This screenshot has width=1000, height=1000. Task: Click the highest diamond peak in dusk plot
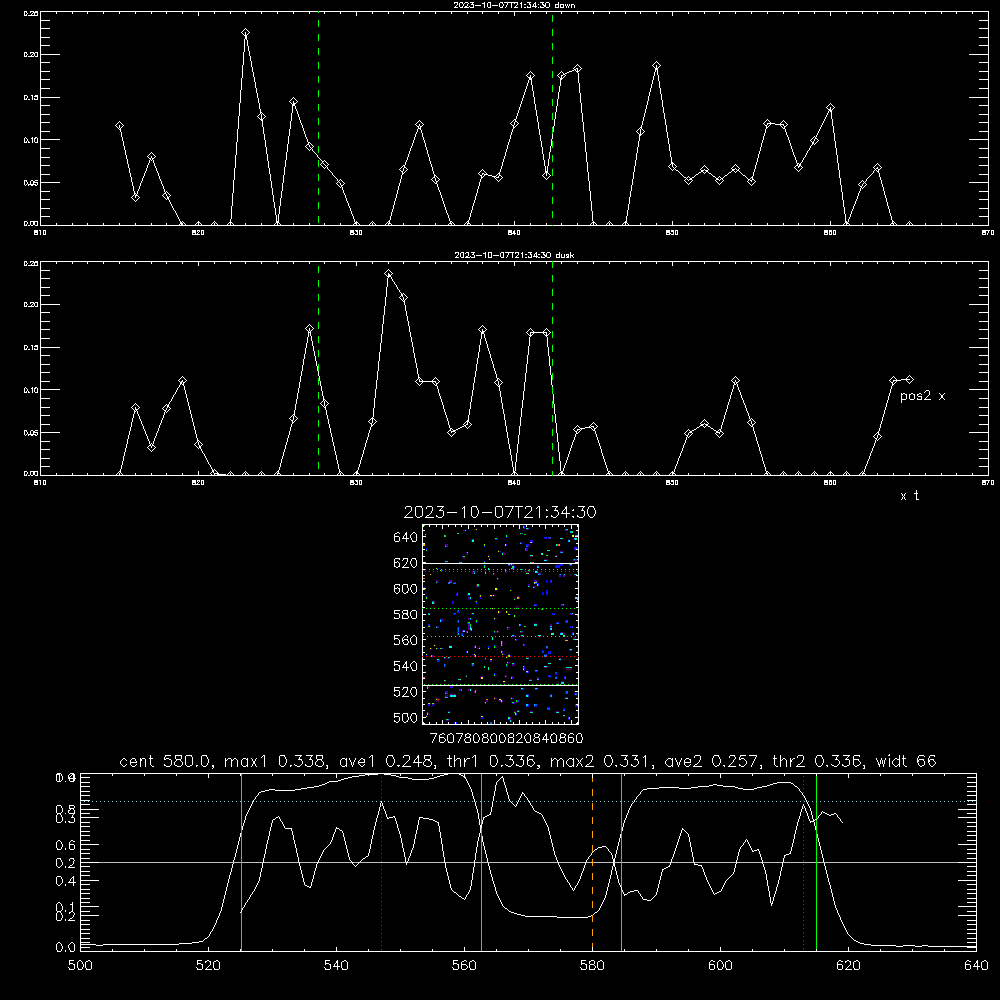pos(388,274)
